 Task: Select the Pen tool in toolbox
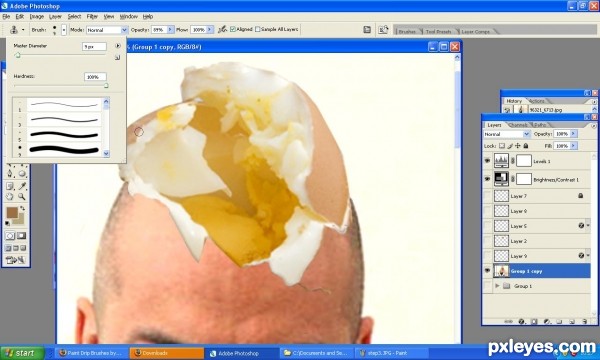point(10,174)
